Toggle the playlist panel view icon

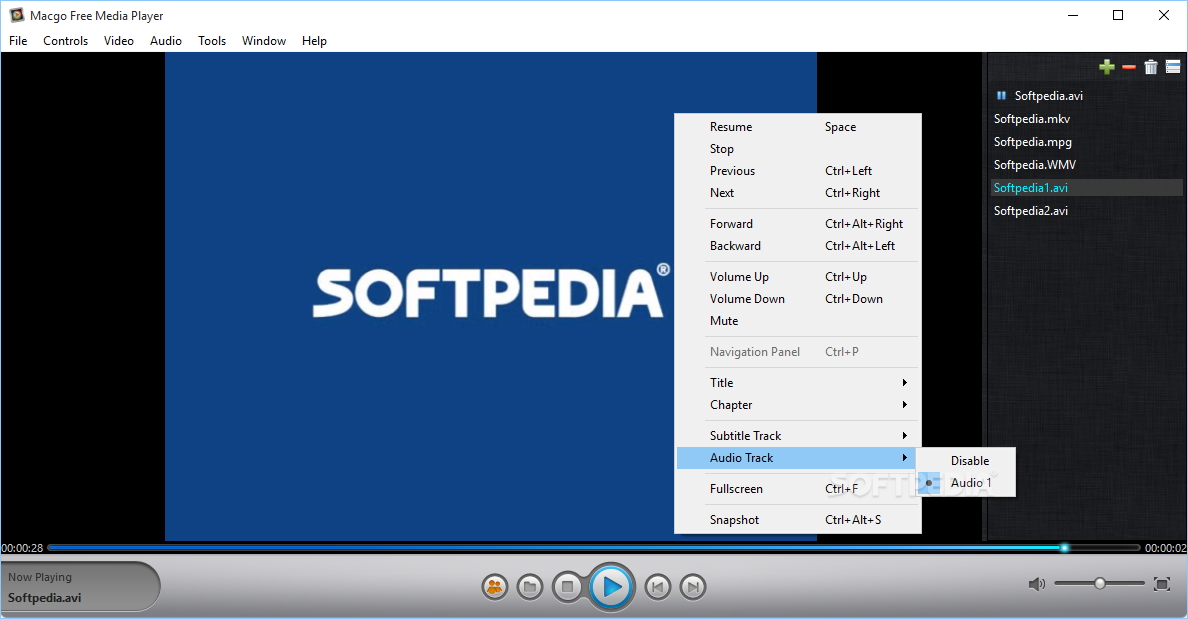(x=1173, y=67)
